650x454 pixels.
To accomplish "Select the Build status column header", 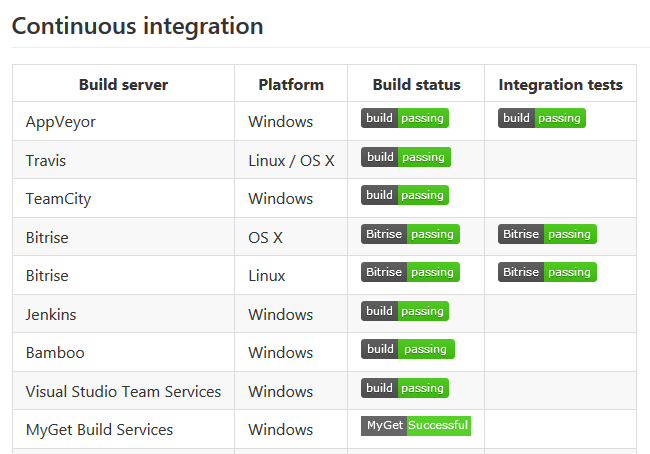I will click(416, 85).
